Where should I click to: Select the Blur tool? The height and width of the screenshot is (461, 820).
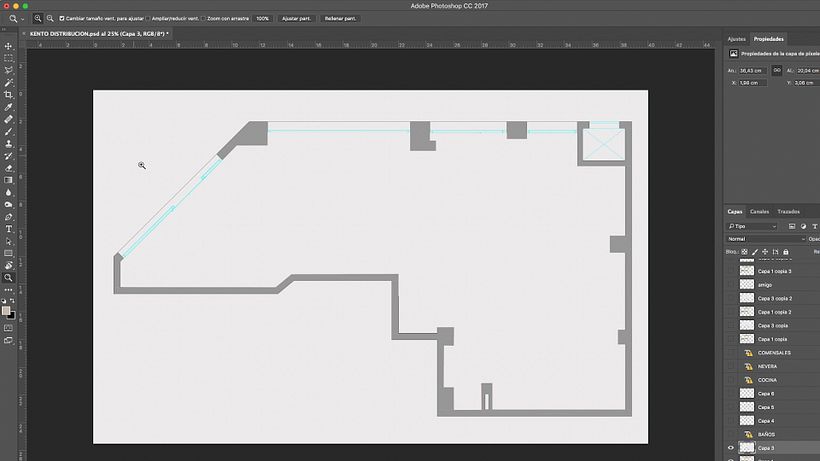[x=8, y=192]
